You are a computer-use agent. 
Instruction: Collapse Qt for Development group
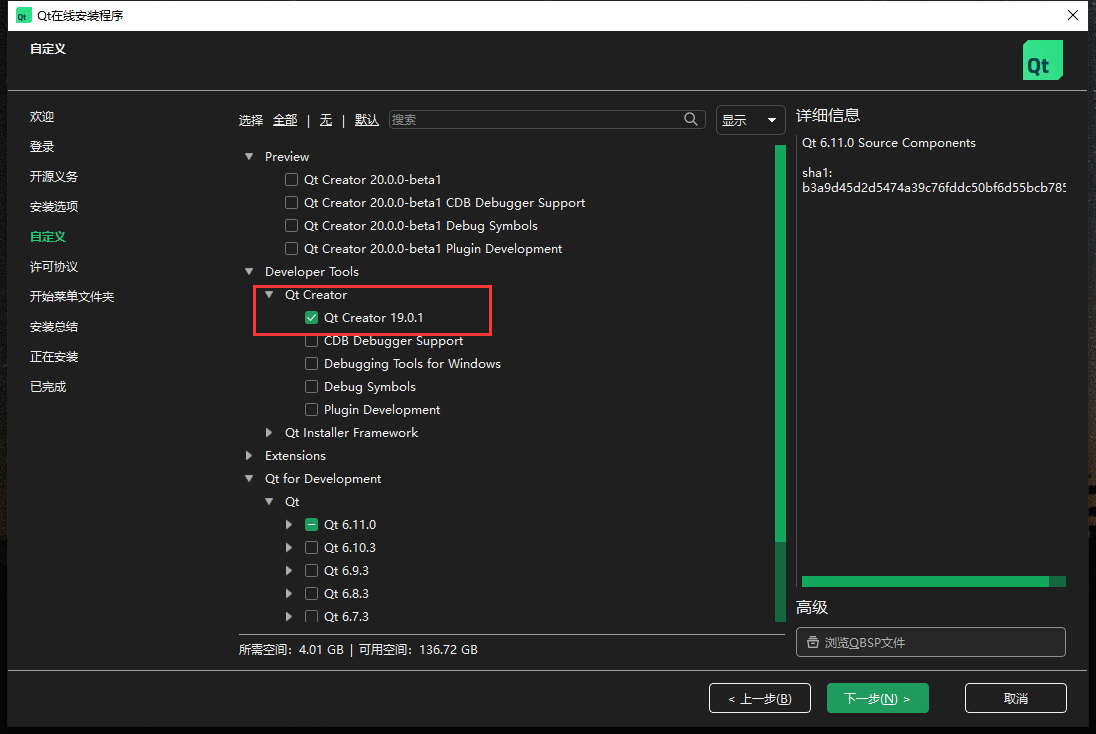pyautogui.click(x=249, y=479)
